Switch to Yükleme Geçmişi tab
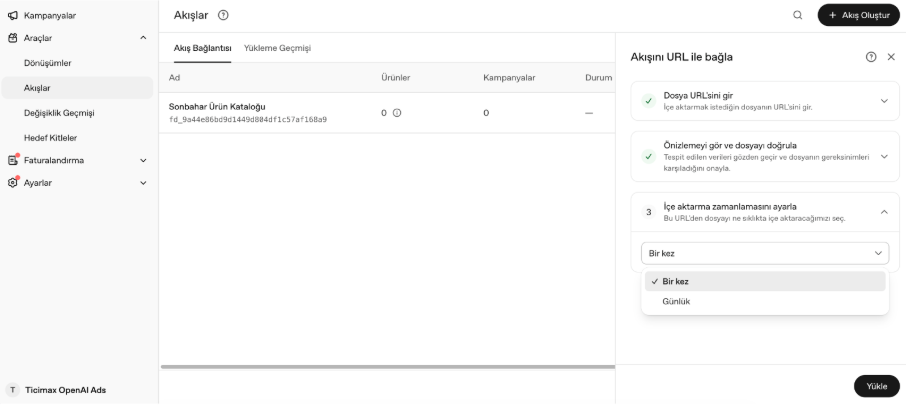 pyautogui.click(x=277, y=48)
